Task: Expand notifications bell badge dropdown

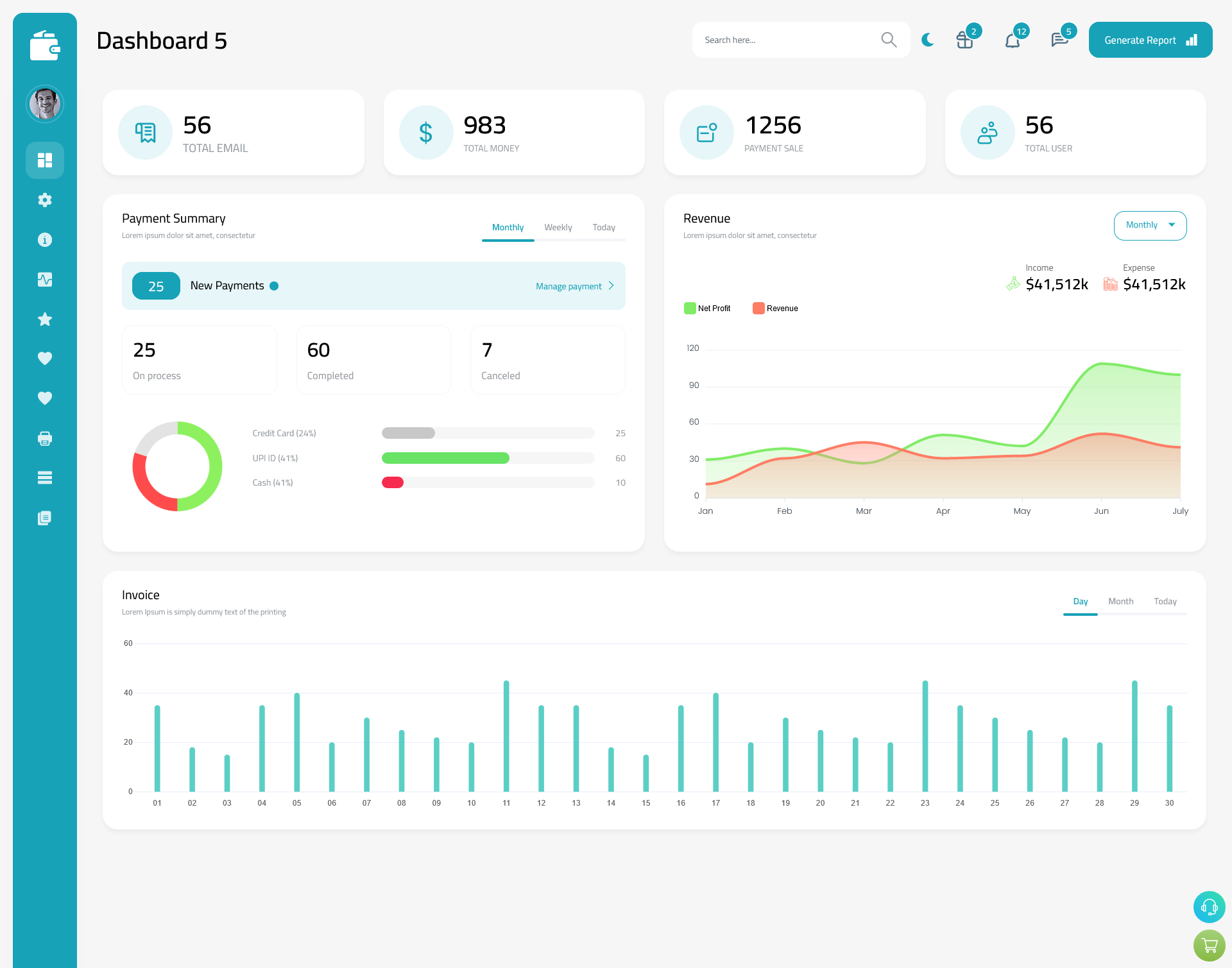Action: [x=1013, y=40]
